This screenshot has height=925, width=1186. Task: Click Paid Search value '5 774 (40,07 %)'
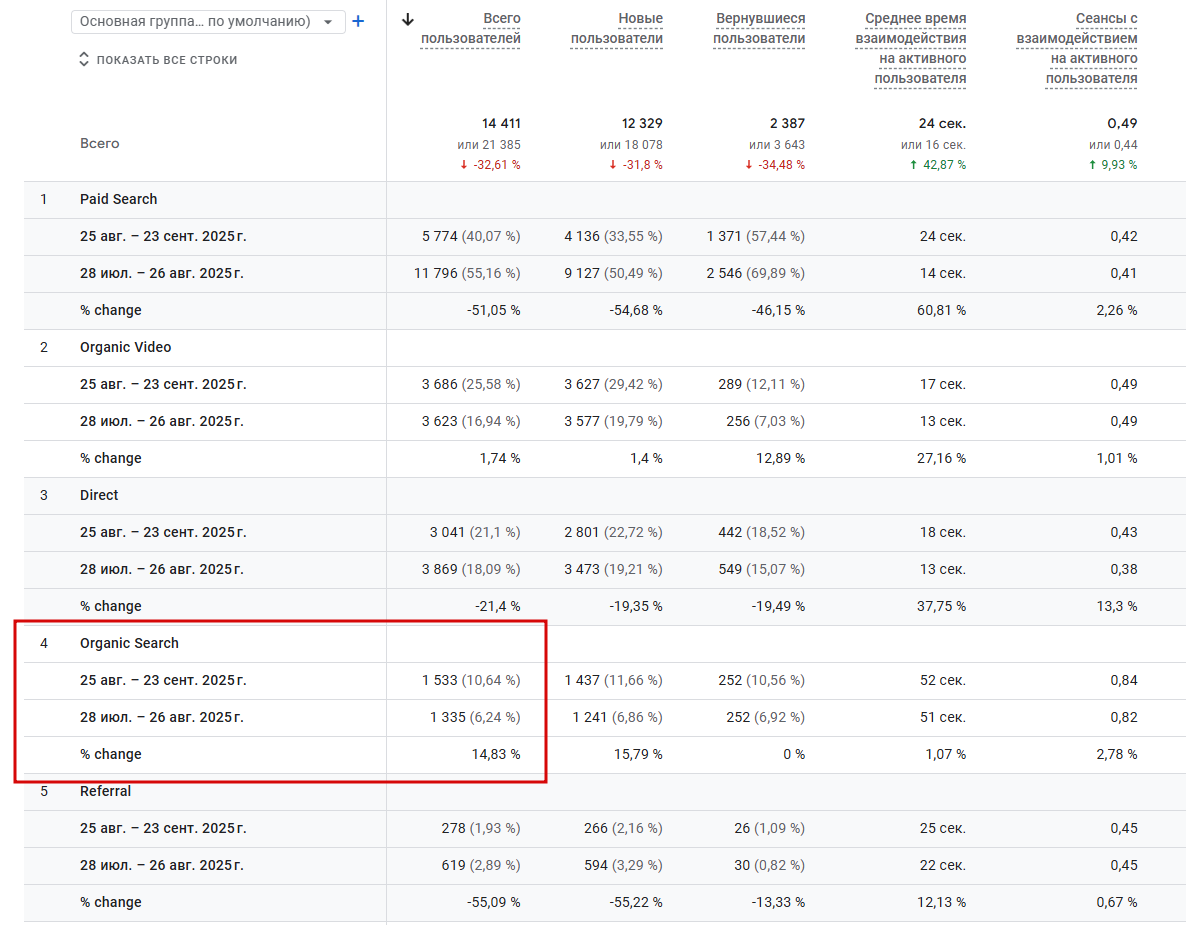point(471,236)
